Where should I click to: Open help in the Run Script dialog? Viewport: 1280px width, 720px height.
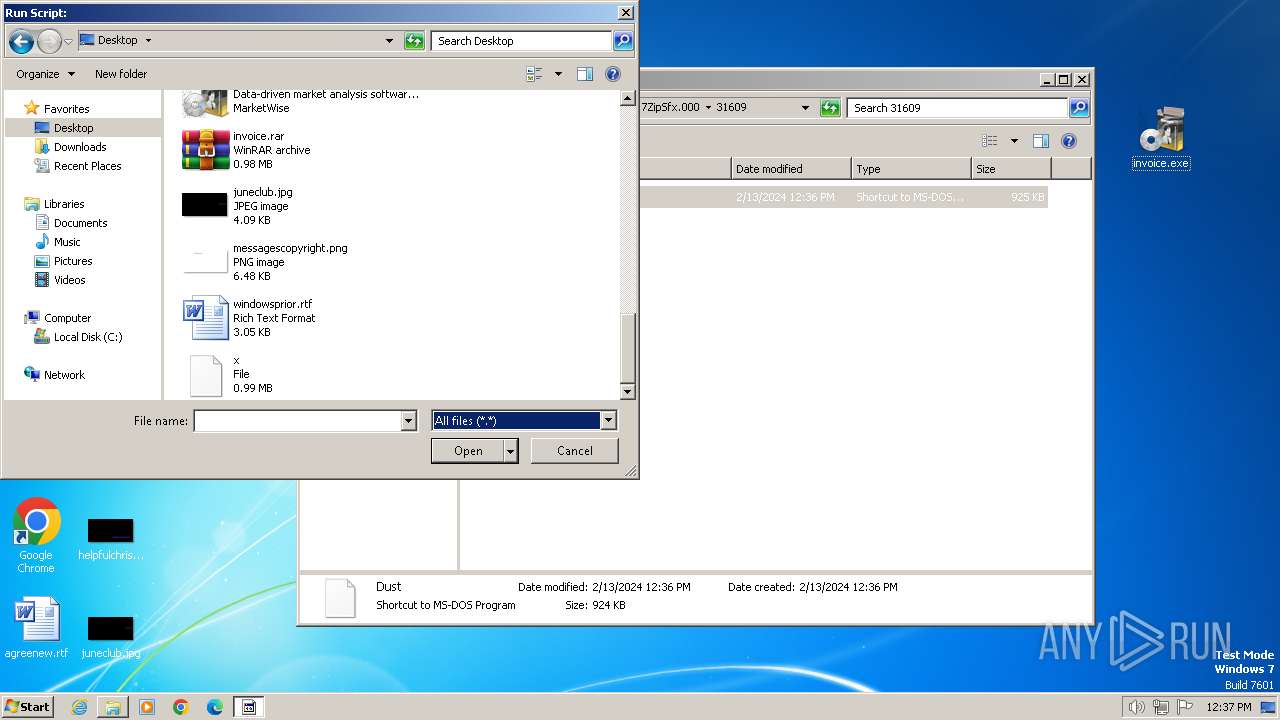(x=613, y=74)
